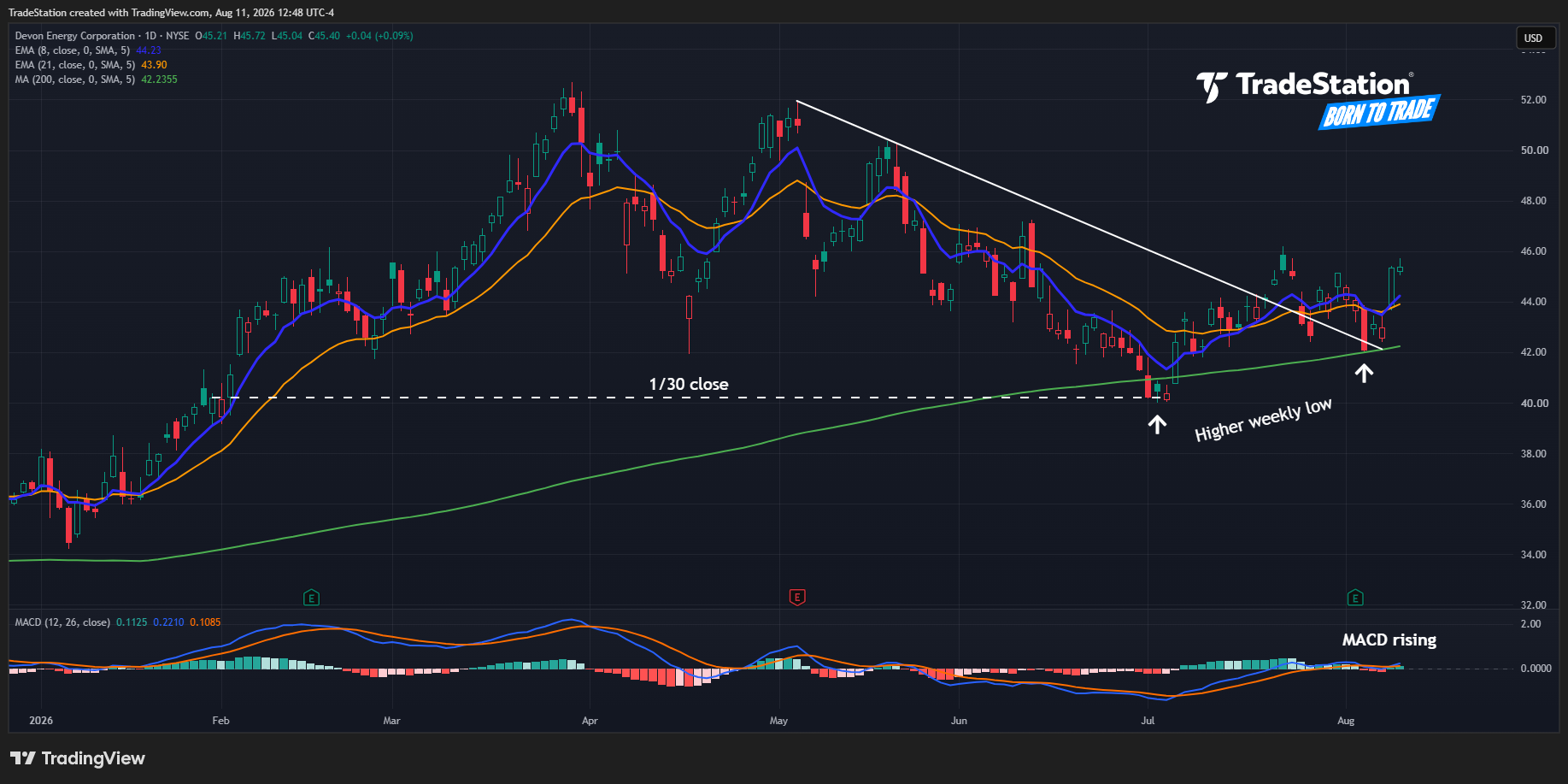
Task: Click the Jul time axis label
Action: coord(1148,721)
